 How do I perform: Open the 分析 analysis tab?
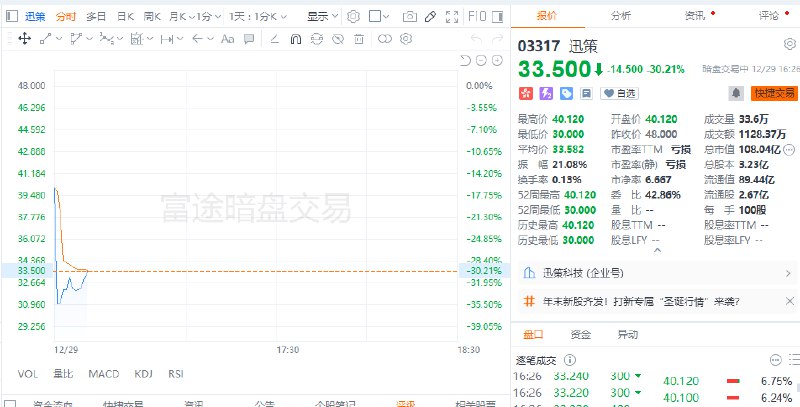pos(620,15)
